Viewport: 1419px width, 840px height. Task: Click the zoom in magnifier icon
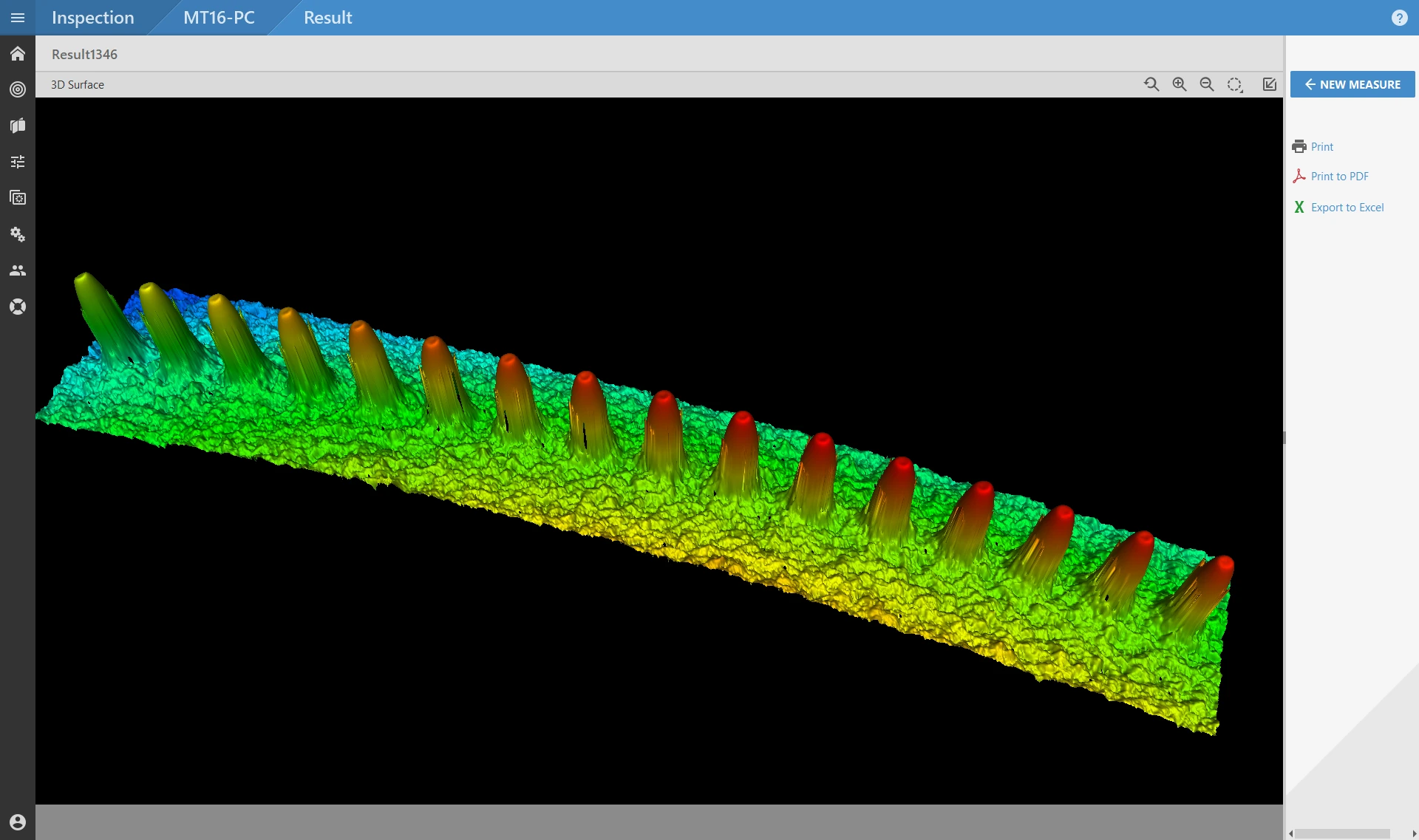pos(1179,84)
